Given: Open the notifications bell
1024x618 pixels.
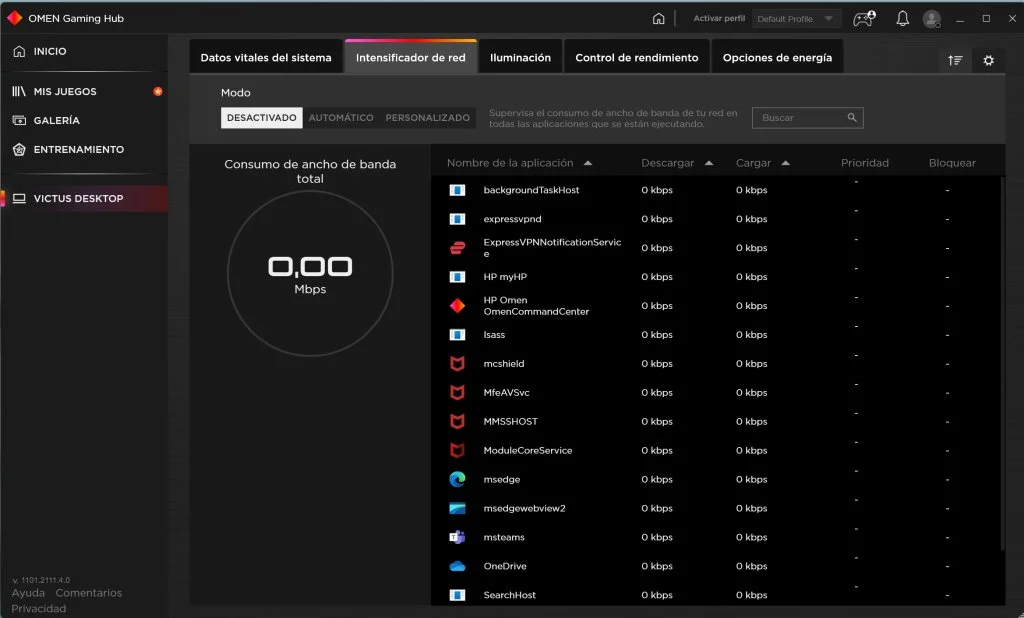Looking at the screenshot, I should pos(903,18).
